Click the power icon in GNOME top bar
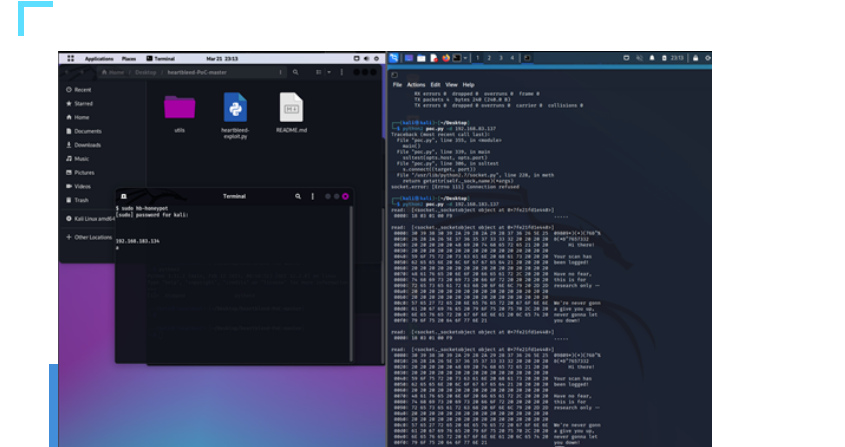 point(377,58)
